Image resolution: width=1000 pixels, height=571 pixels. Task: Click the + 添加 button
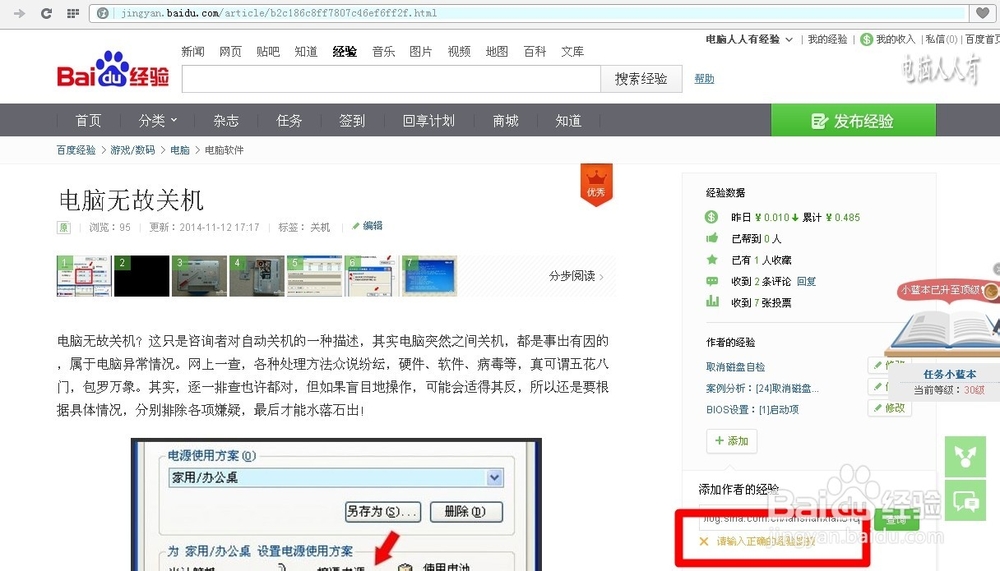coord(732,441)
